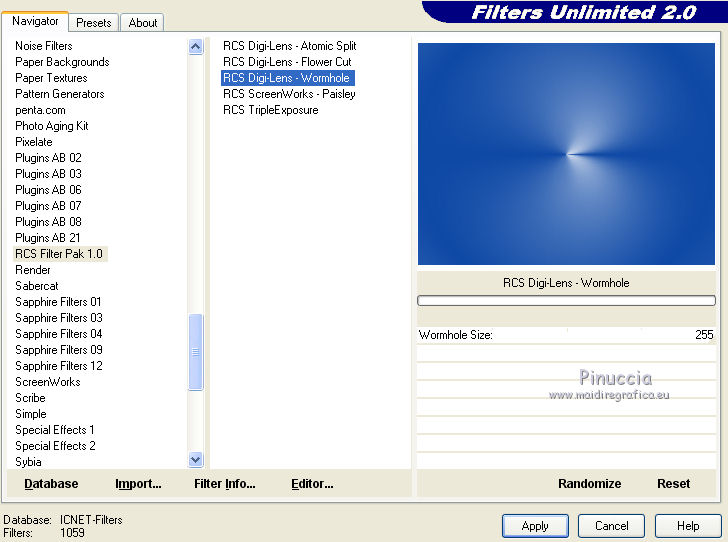This screenshot has height=542, width=728.
Task: Open the Editor... option
Action: (312, 483)
